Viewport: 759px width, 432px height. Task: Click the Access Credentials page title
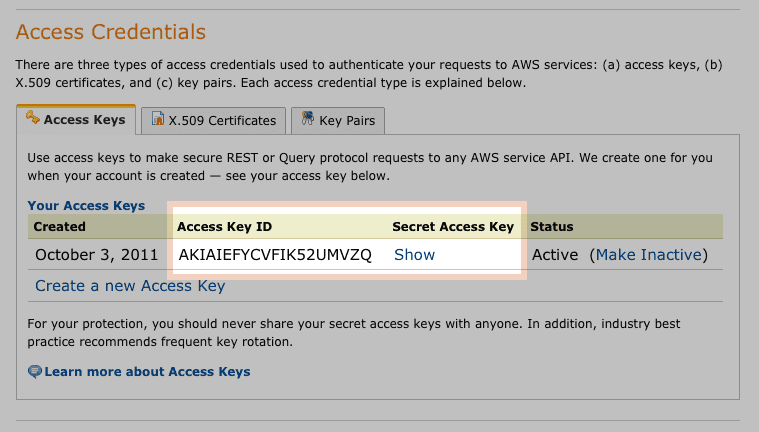pos(111,32)
